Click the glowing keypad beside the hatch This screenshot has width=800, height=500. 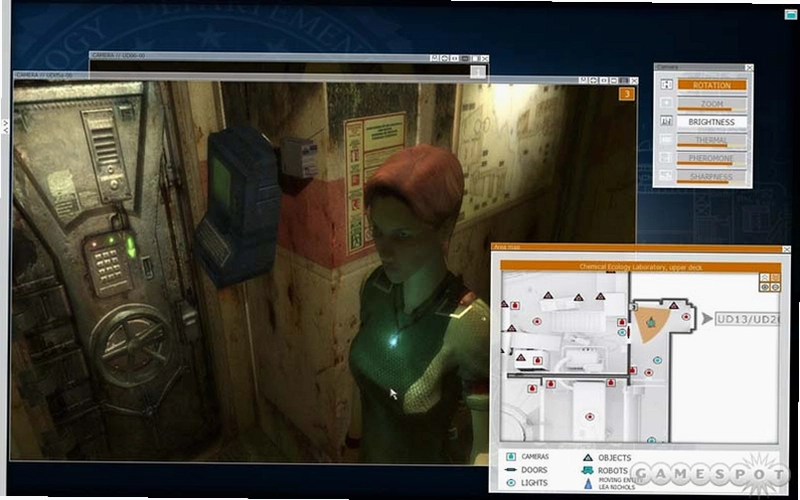coord(109,264)
